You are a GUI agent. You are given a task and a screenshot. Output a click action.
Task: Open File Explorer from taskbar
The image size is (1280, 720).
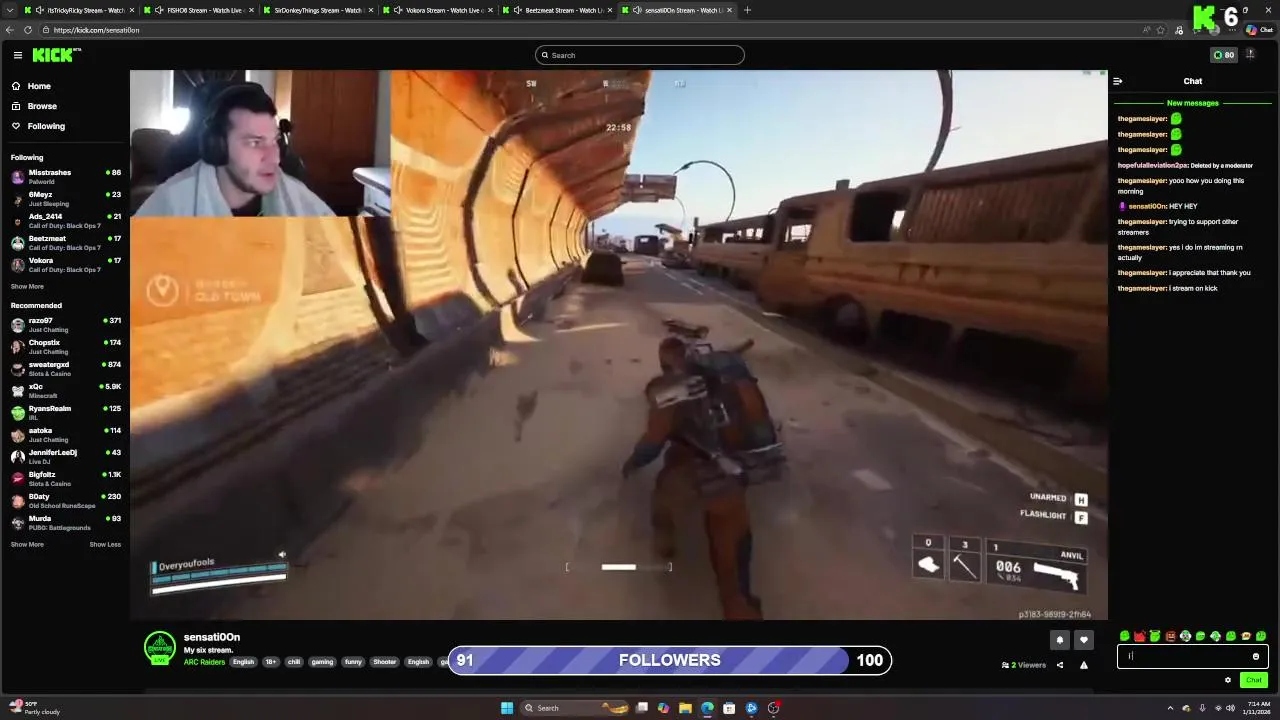(685, 708)
